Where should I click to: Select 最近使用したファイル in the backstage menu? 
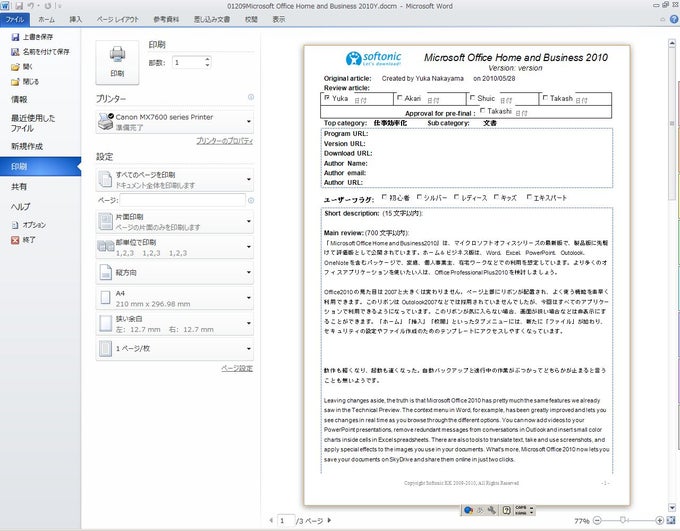(x=33, y=123)
